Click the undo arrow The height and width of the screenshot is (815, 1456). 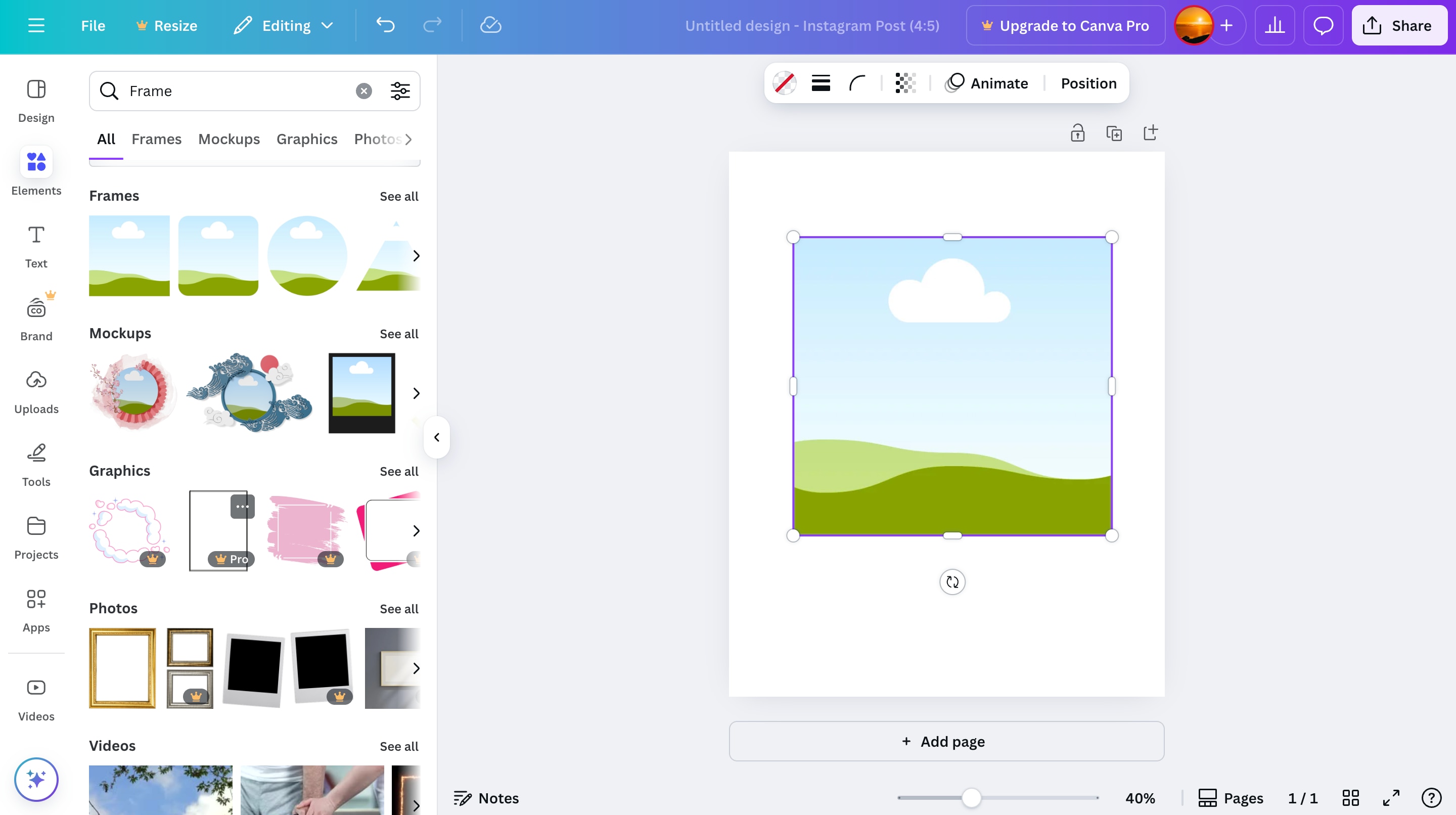(385, 25)
